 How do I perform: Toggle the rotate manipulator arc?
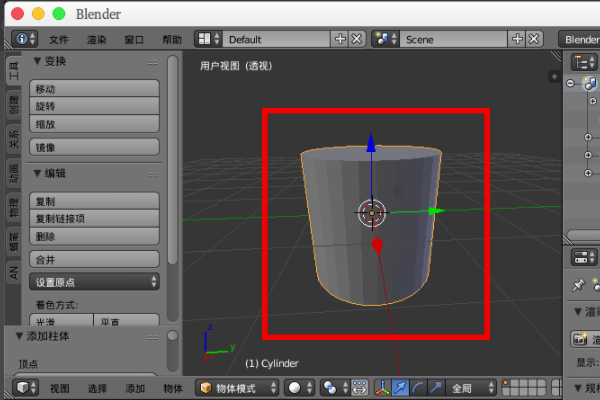coord(418,388)
